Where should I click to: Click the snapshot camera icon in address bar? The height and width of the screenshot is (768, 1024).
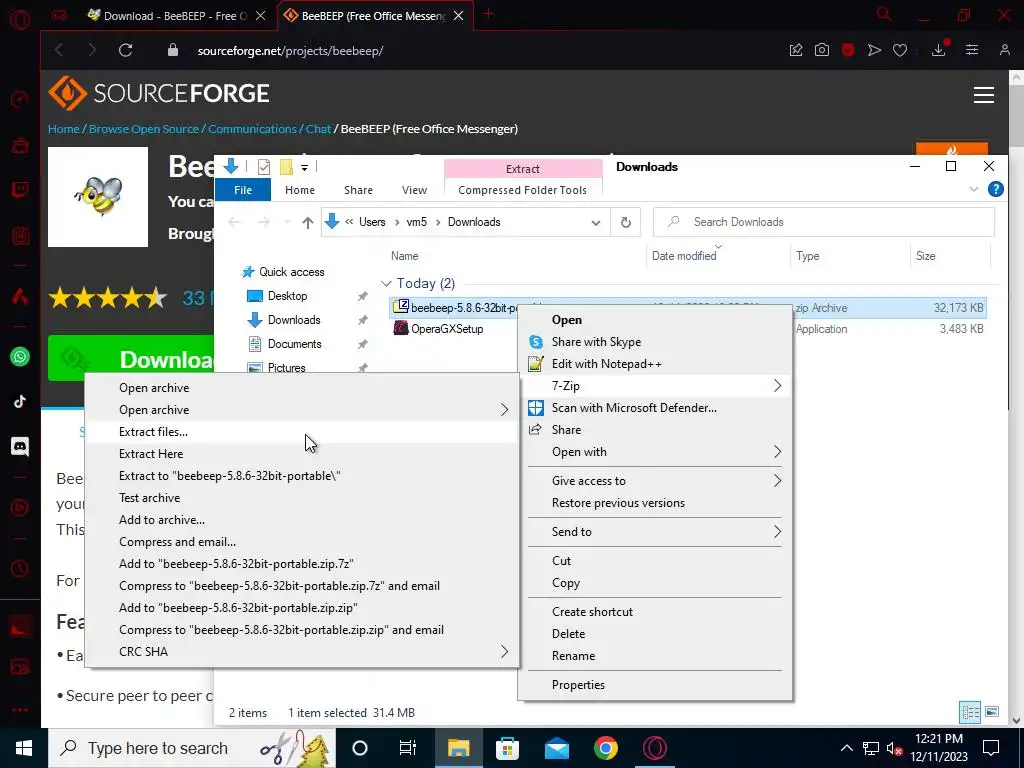(x=822, y=50)
